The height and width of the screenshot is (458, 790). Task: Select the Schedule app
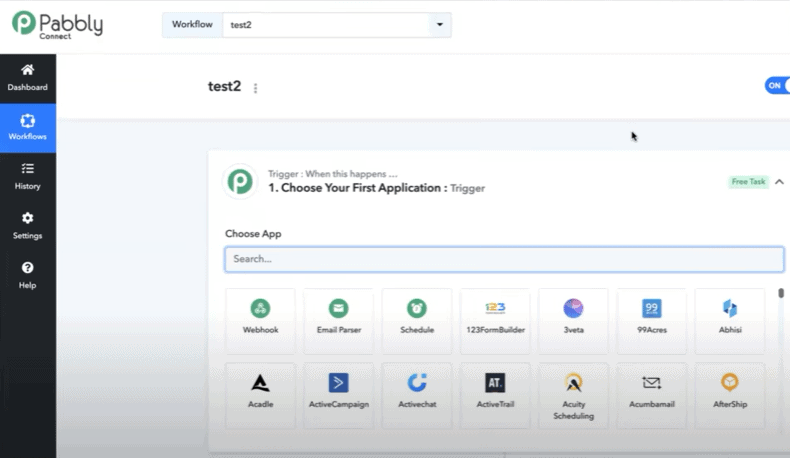click(x=417, y=321)
